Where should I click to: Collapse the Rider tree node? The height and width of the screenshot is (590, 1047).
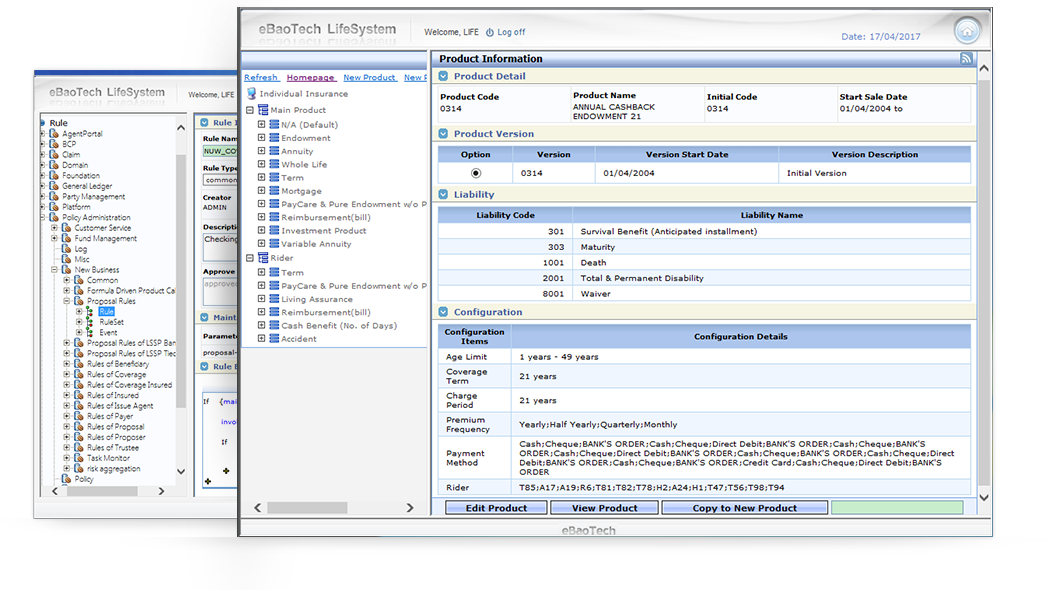coord(250,258)
